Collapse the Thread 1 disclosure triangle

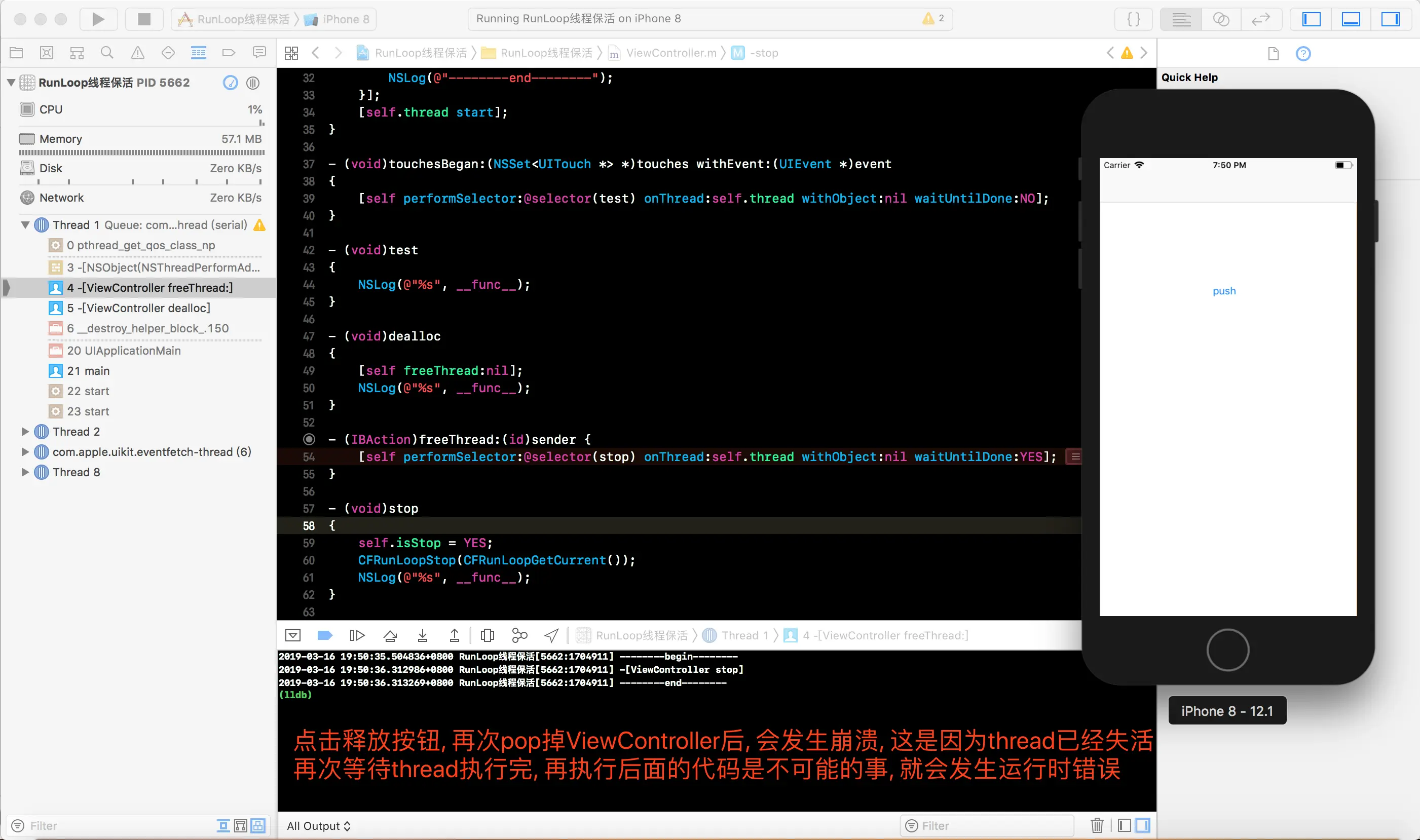coord(25,225)
